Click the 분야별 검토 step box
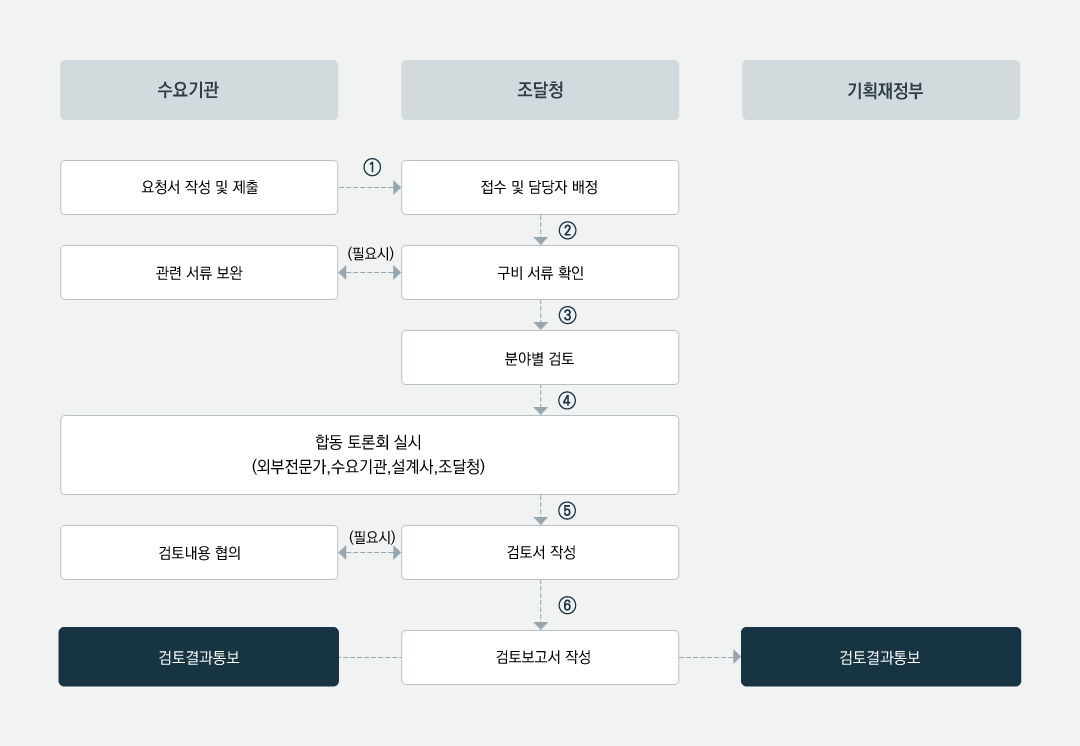The height and width of the screenshot is (746, 1080). (540, 358)
